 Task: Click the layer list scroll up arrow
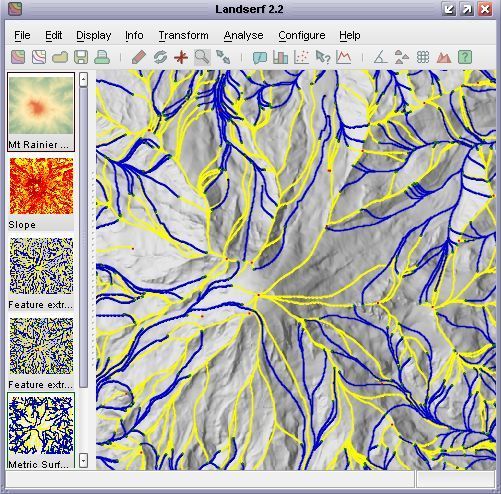83,80
